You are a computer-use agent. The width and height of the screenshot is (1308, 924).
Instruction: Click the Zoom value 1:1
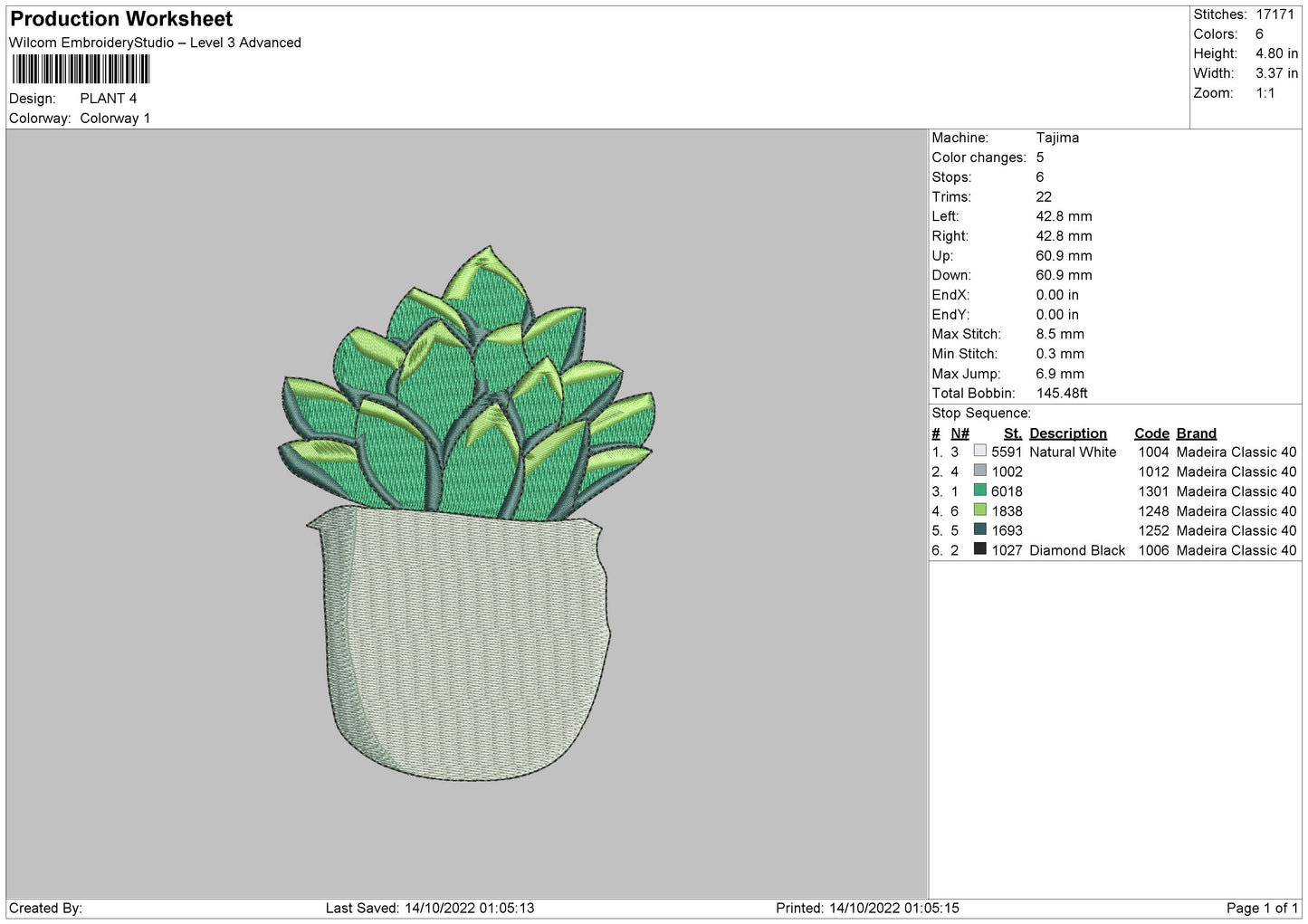click(x=1265, y=93)
